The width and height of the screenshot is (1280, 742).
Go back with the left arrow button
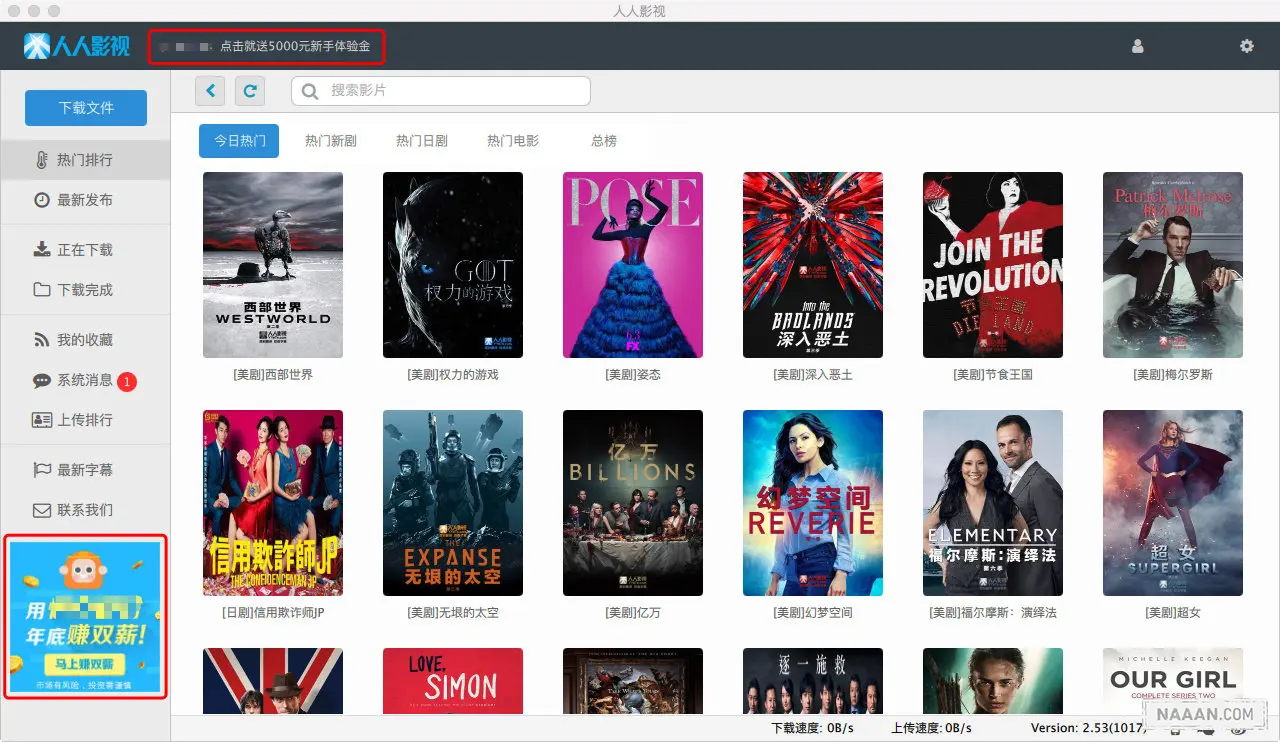pos(210,91)
